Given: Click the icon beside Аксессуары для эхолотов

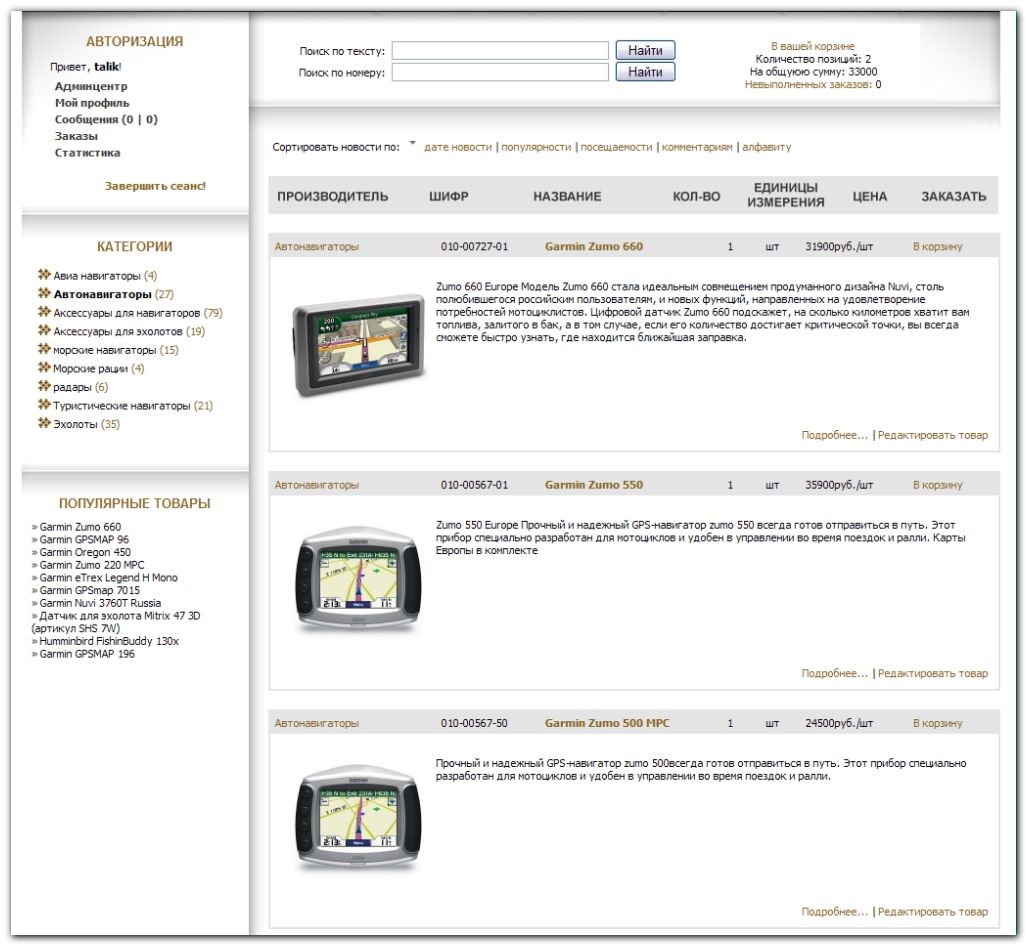Looking at the screenshot, I should (x=44, y=330).
